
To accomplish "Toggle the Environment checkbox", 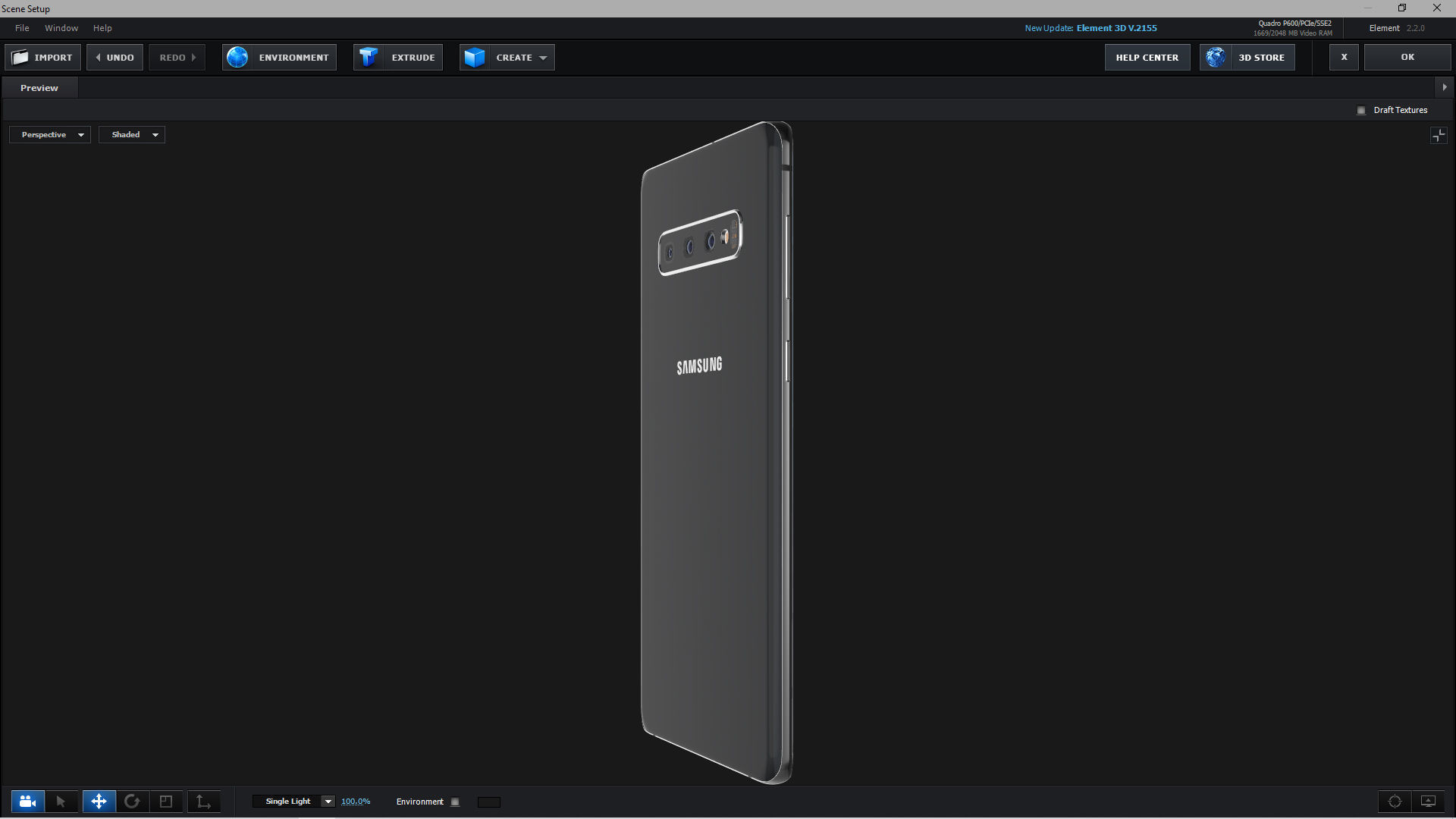I will coord(455,802).
